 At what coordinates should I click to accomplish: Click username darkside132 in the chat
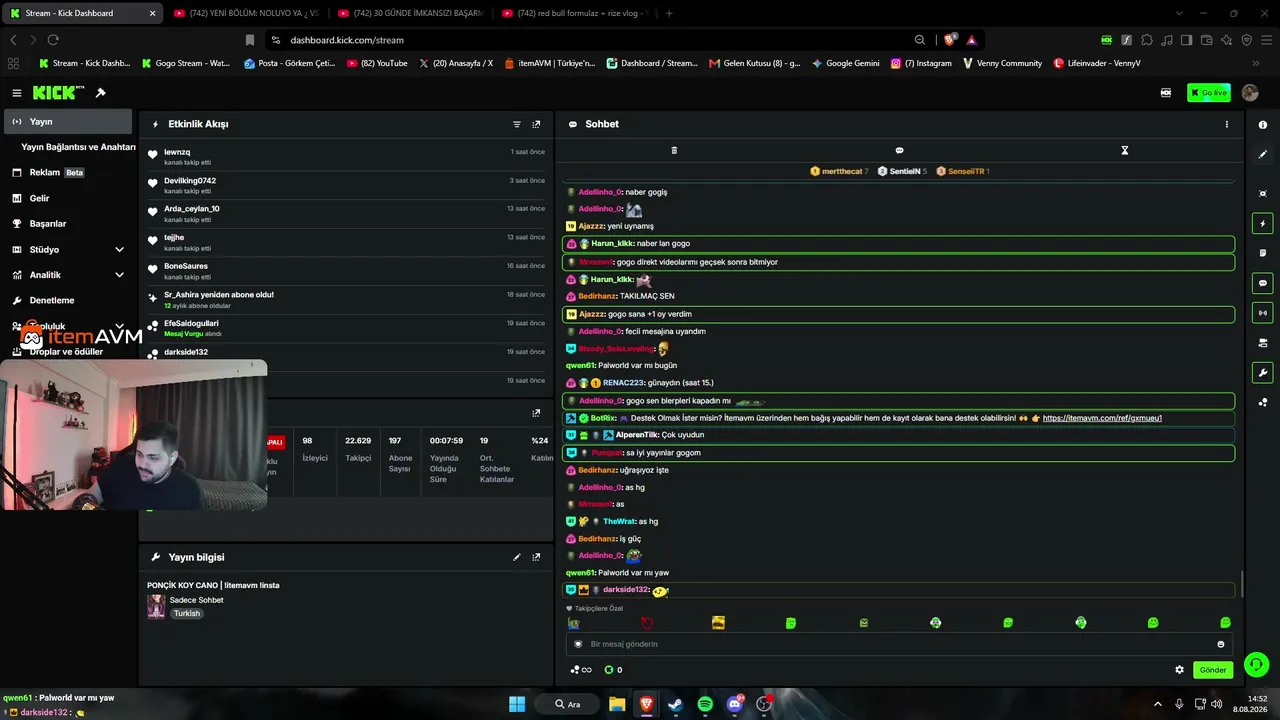click(x=627, y=590)
